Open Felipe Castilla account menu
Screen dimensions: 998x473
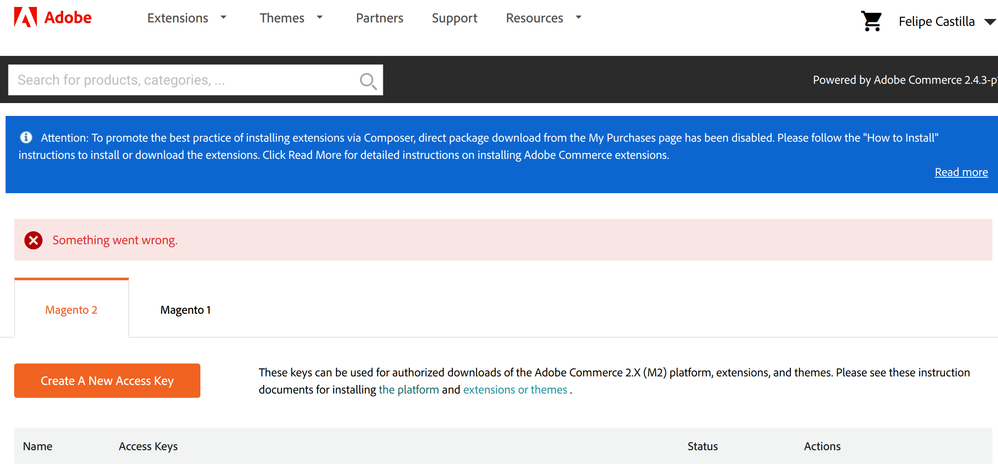pyautogui.click(x=943, y=21)
